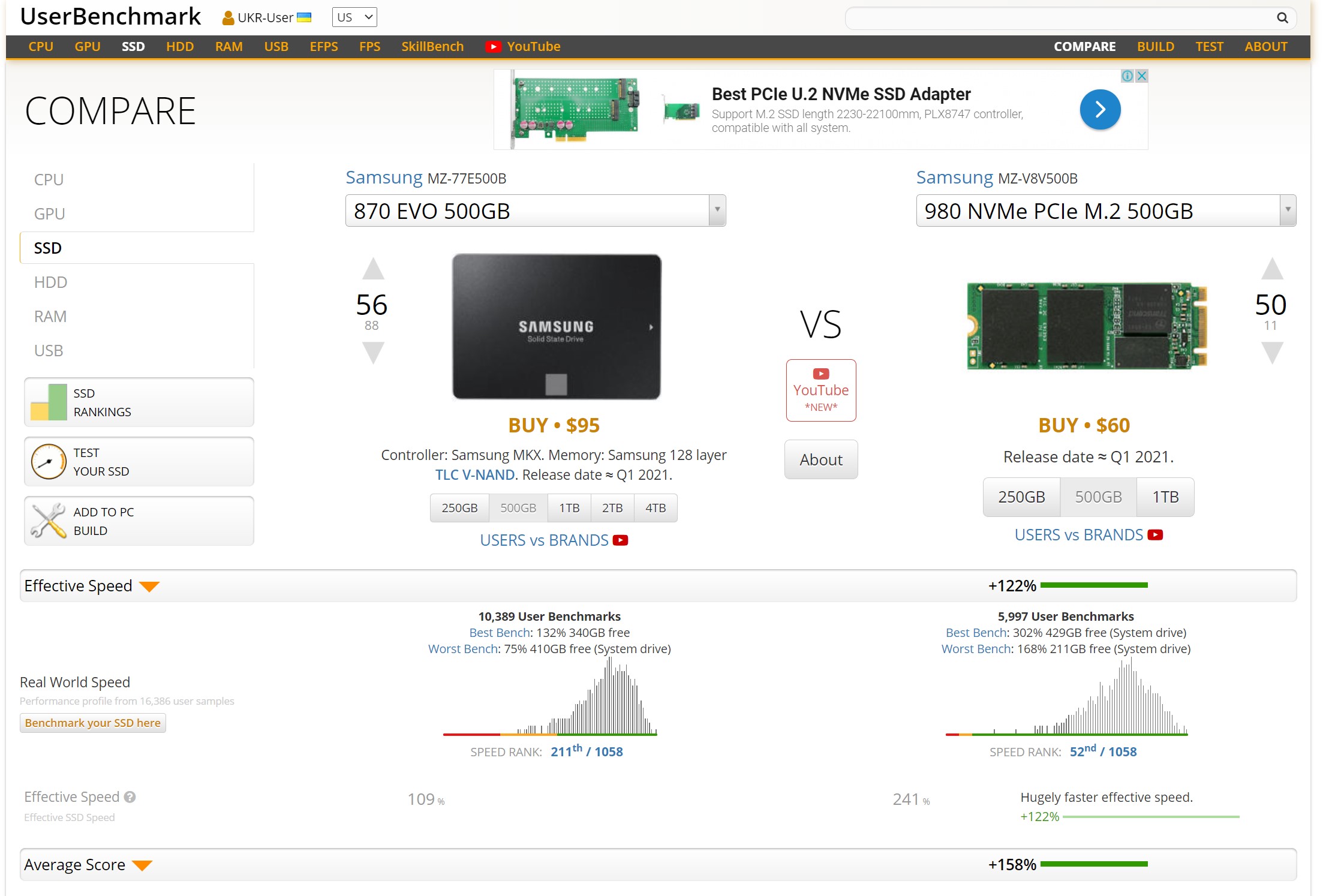Open EFPS in the top navbar
This screenshot has height=896, width=1323.
pyautogui.click(x=324, y=47)
